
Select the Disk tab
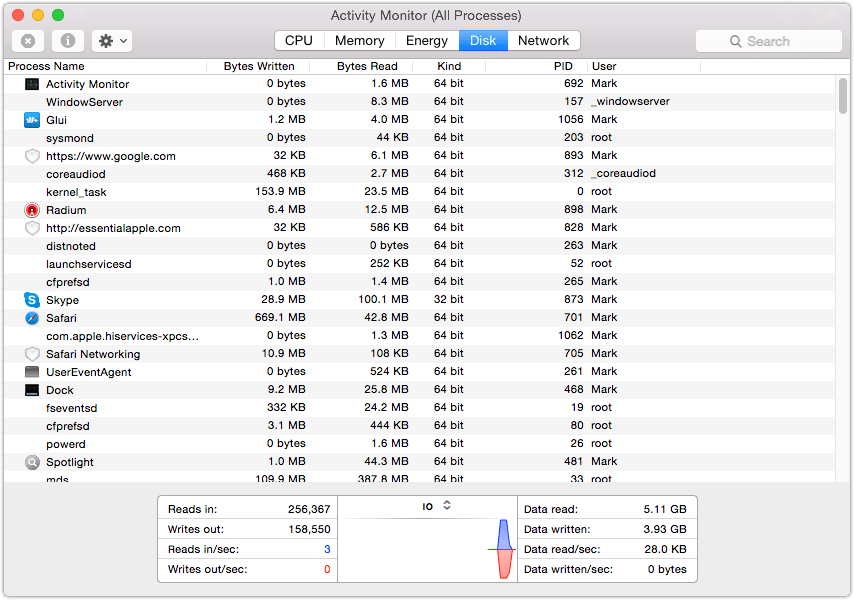483,41
